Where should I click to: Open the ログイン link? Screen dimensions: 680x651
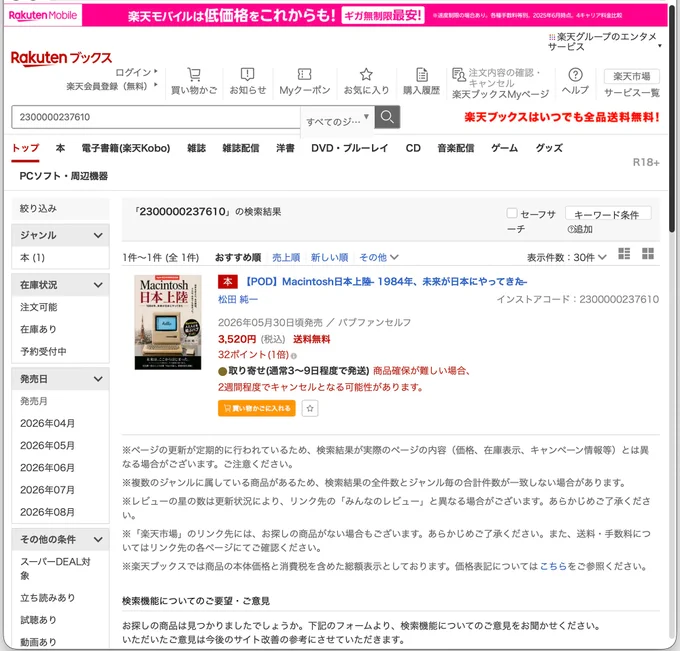point(134,72)
